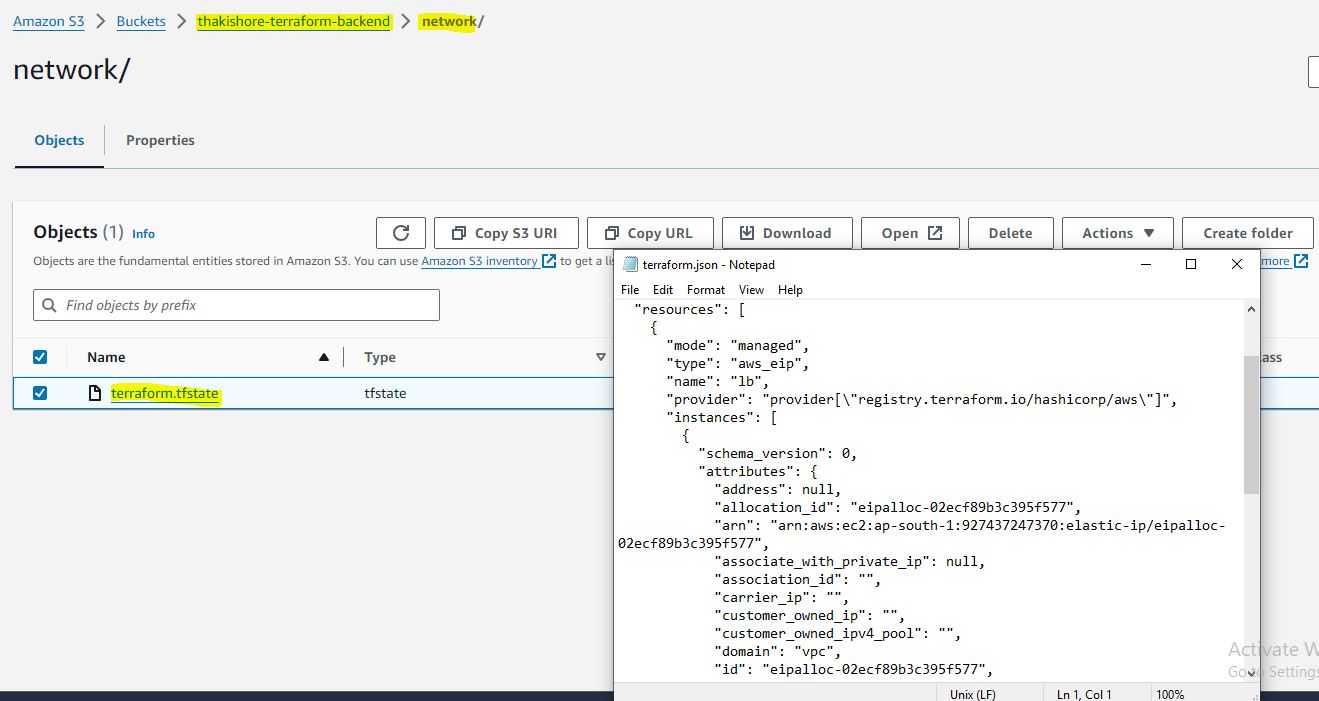
Task: Uncheck the terraform.tfstate row checkbox
Action: tap(40, 393)
